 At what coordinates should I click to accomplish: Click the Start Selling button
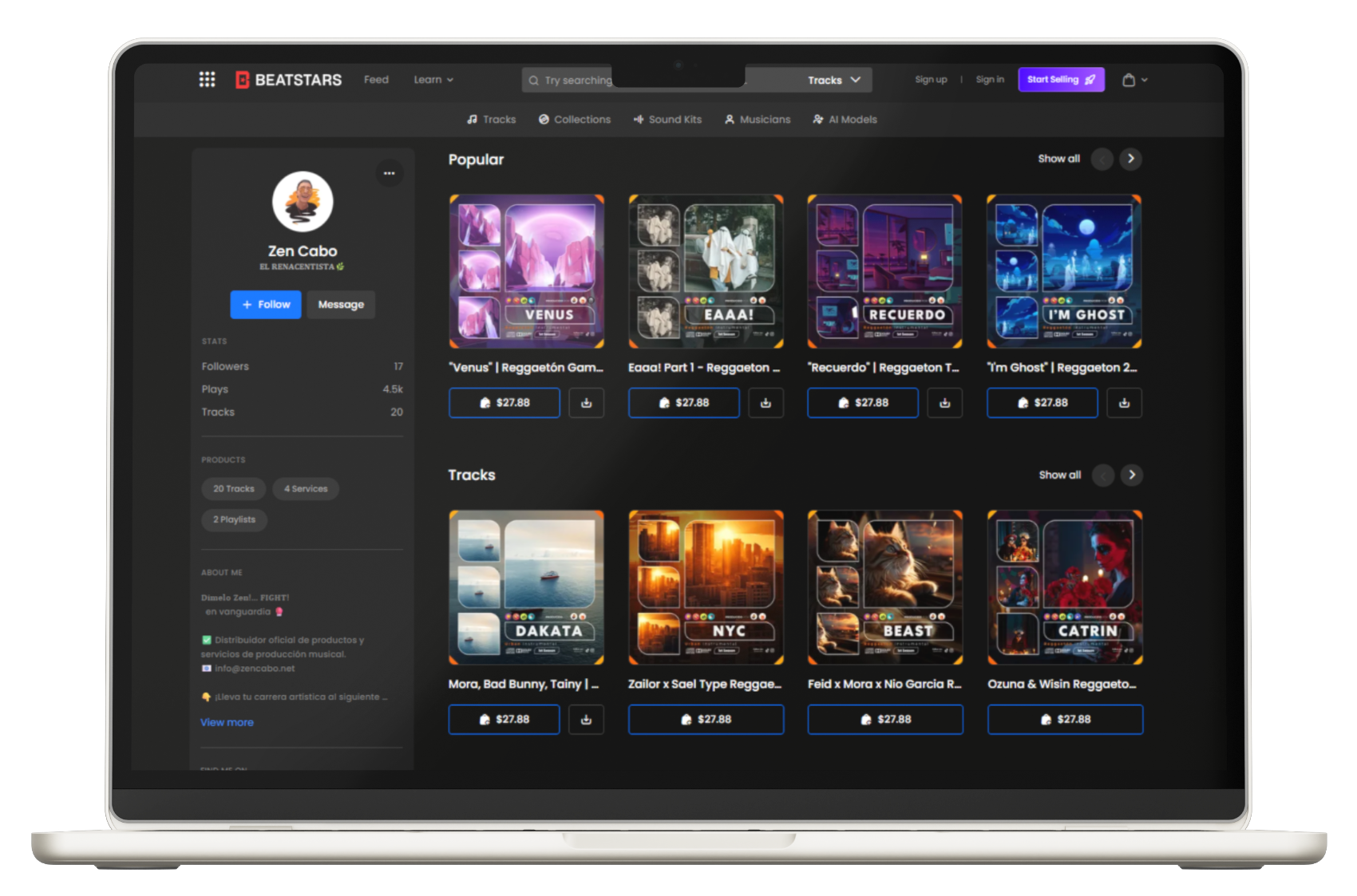pos(1061,80)
